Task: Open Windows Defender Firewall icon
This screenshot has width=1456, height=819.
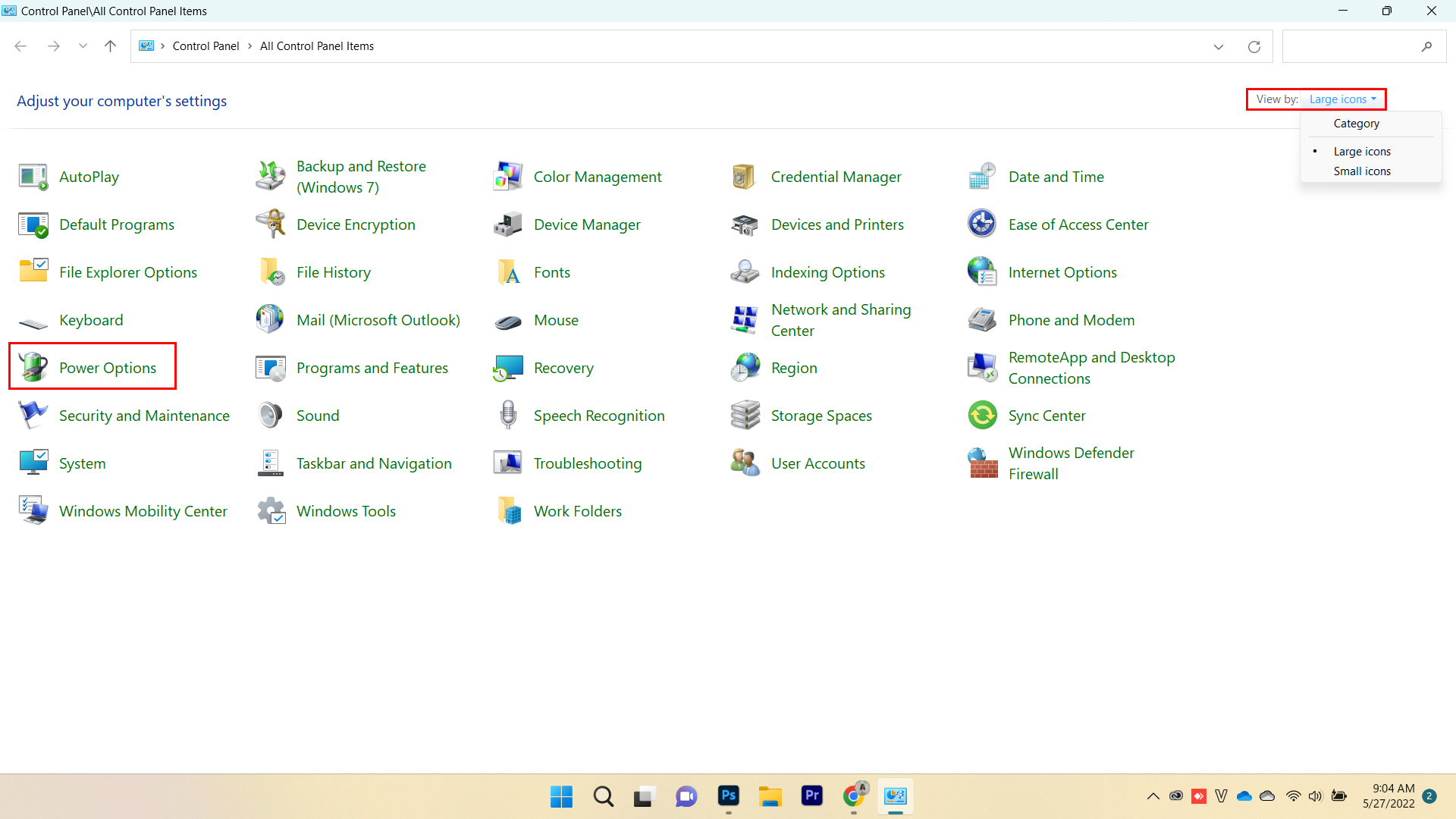Action: [x=983, y=463]
